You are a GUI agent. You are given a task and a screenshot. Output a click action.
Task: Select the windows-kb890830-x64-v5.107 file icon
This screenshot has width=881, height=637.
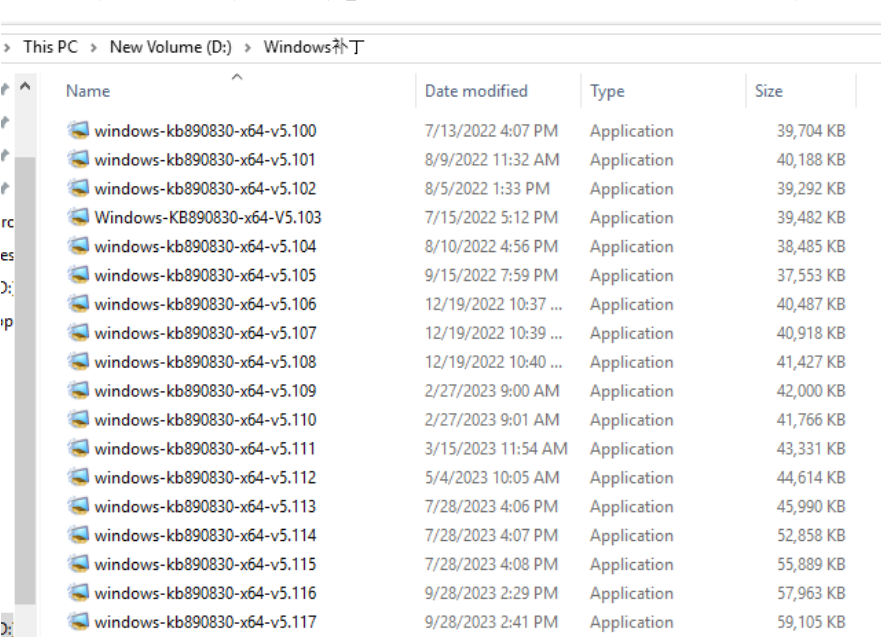tap(78, 333)
